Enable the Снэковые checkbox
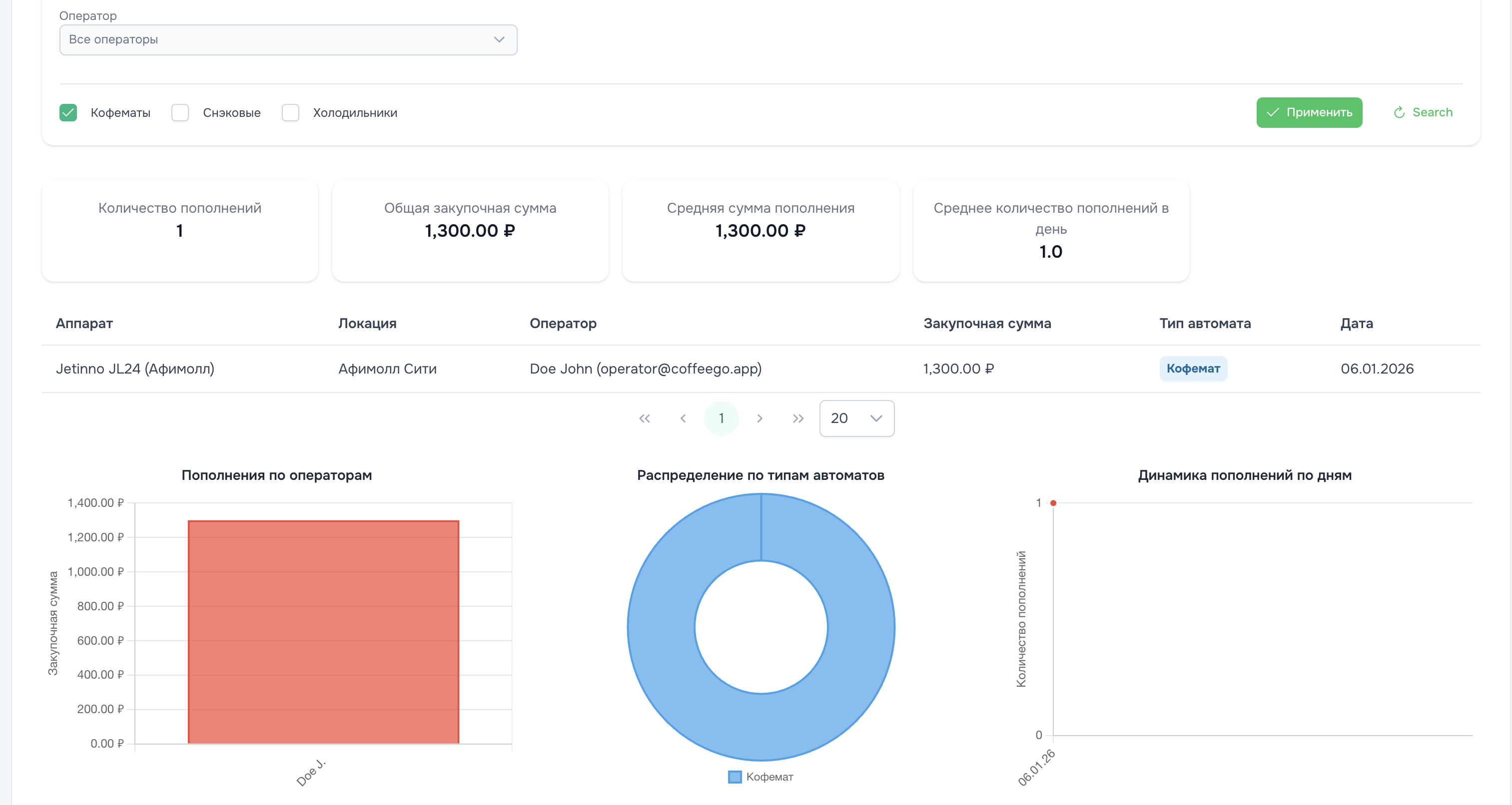This screenshot has width=1512, height=805. pos(180,113)
